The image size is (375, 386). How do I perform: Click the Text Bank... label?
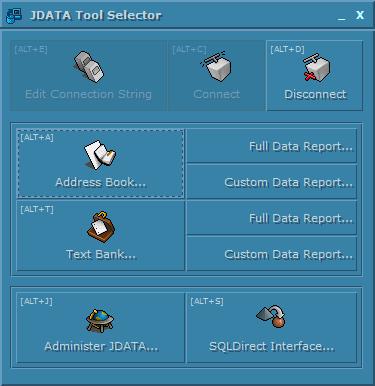pyautogui.click(x=101, y=254)
